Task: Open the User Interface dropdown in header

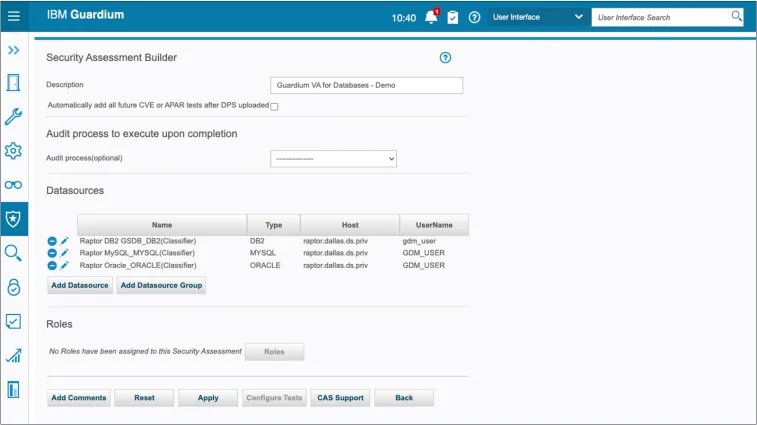Action: tap(537, 17)
